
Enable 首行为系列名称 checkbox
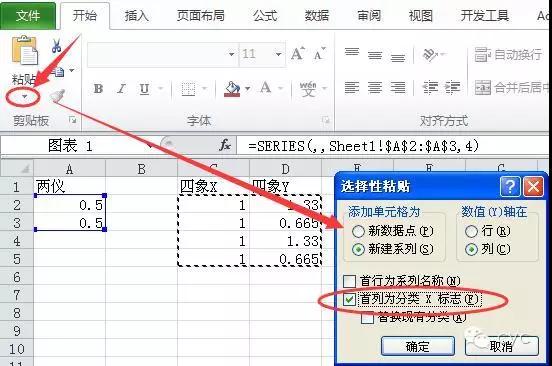(349, 281)
